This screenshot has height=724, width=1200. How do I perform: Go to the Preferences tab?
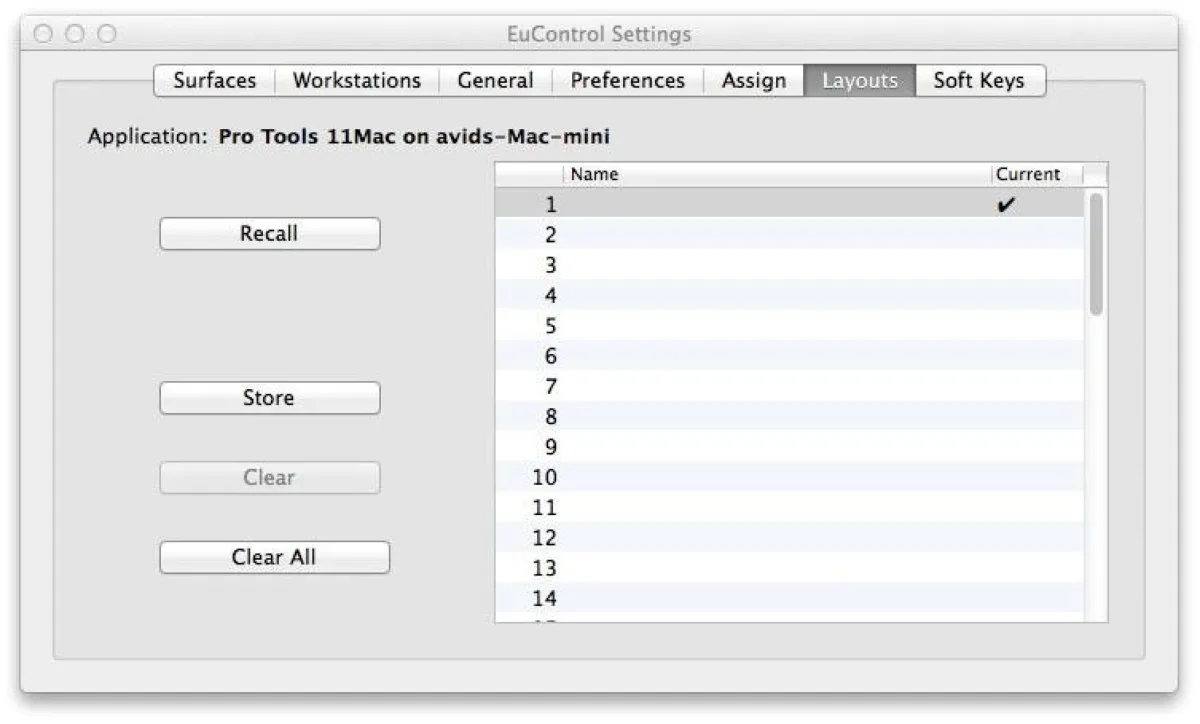tap(628, 81)
